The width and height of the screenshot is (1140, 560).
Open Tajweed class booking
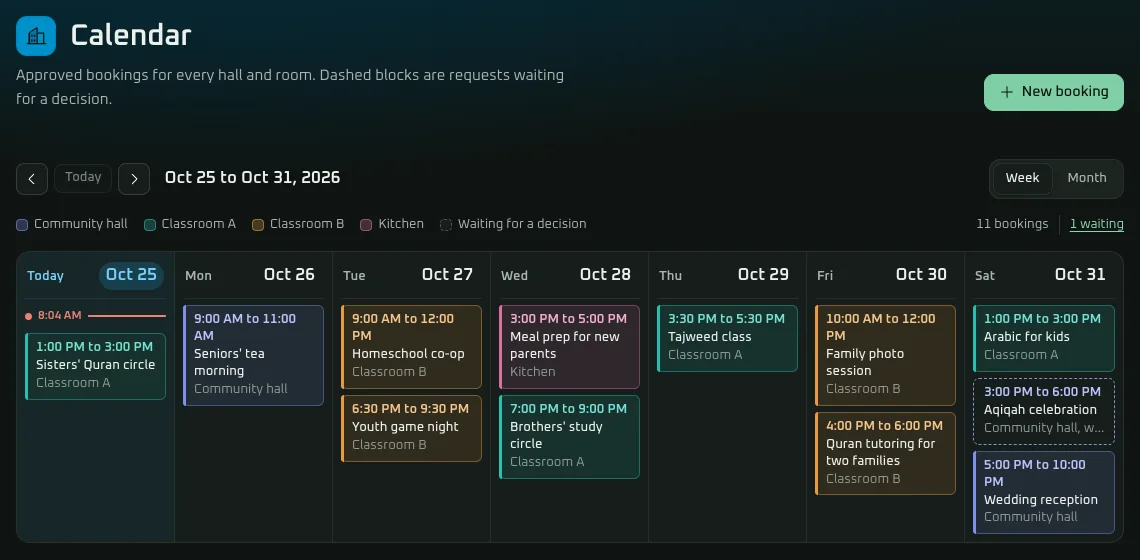[x=727, y=338]
